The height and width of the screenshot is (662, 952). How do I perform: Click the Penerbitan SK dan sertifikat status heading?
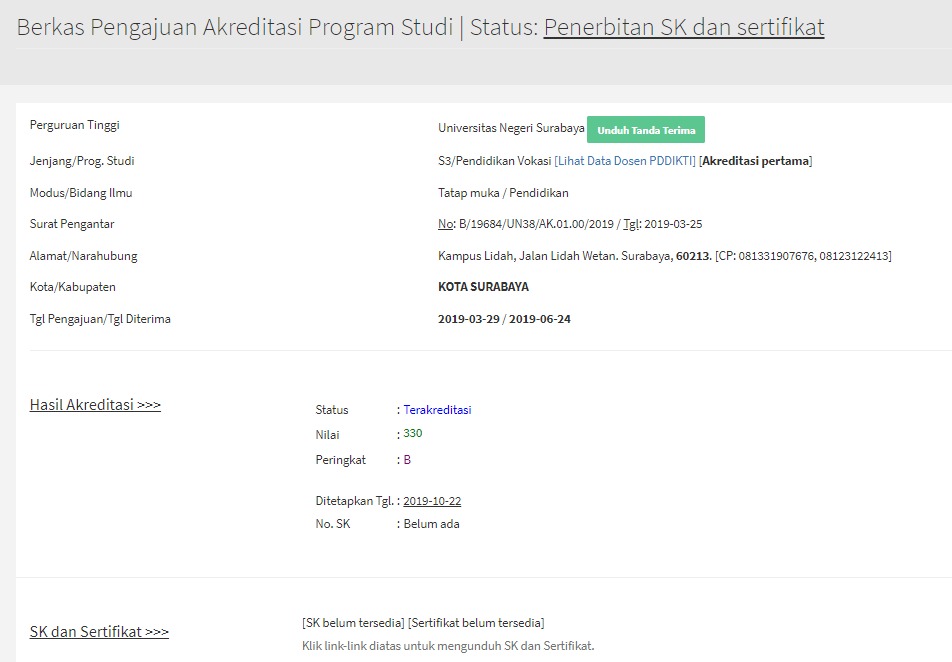pos(684,27)
